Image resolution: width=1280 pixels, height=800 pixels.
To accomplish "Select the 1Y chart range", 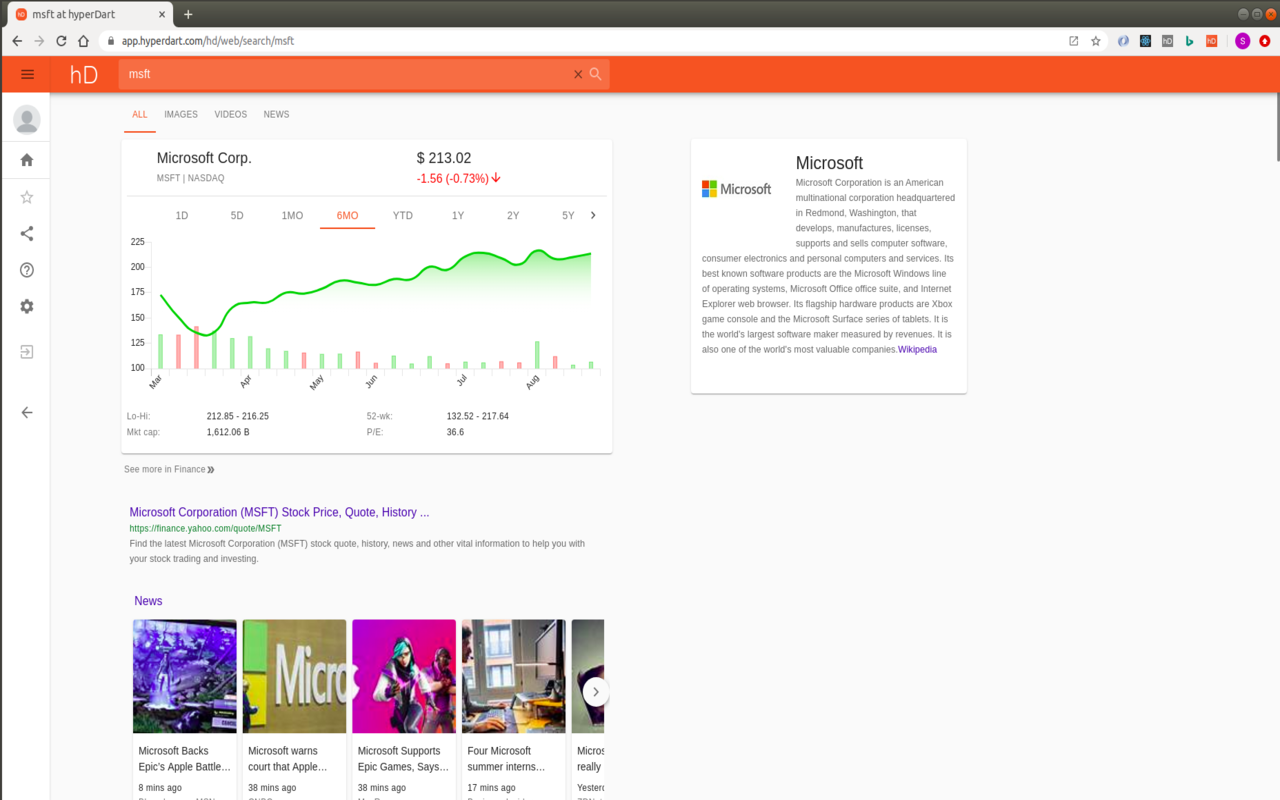I will point(458,216).
